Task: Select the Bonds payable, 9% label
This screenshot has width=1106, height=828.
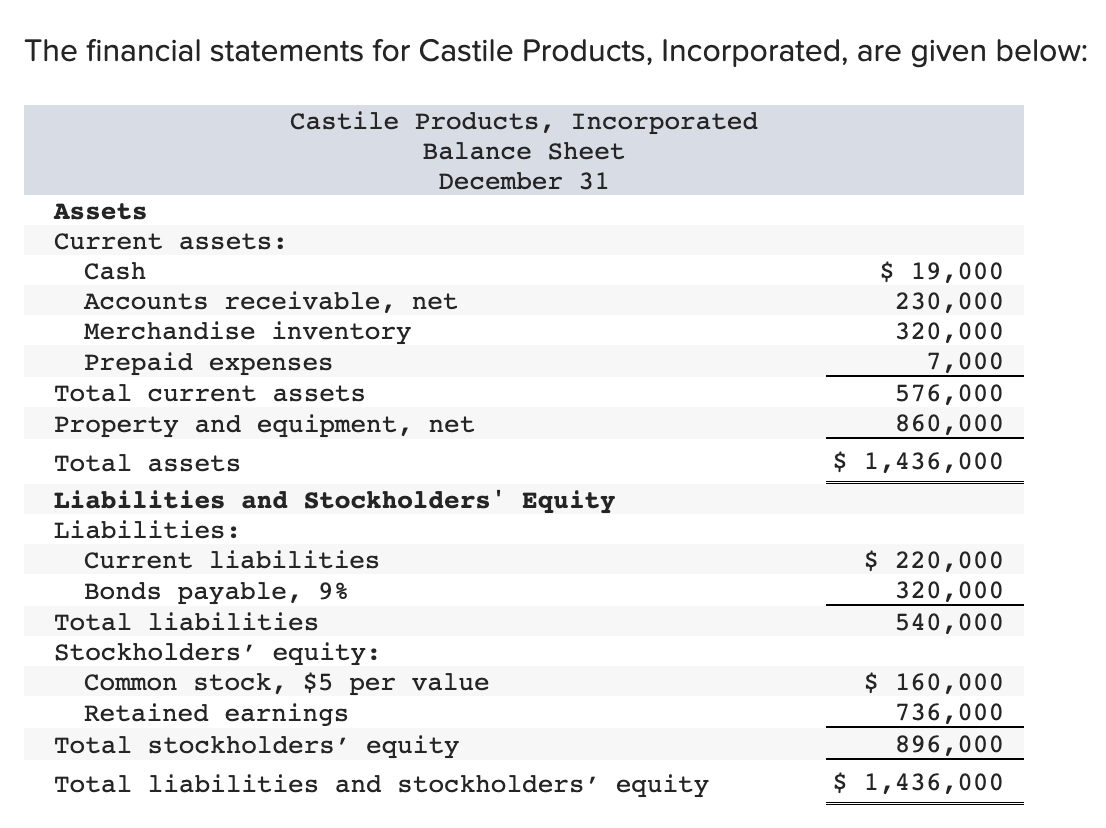Action: pos(216,591)
